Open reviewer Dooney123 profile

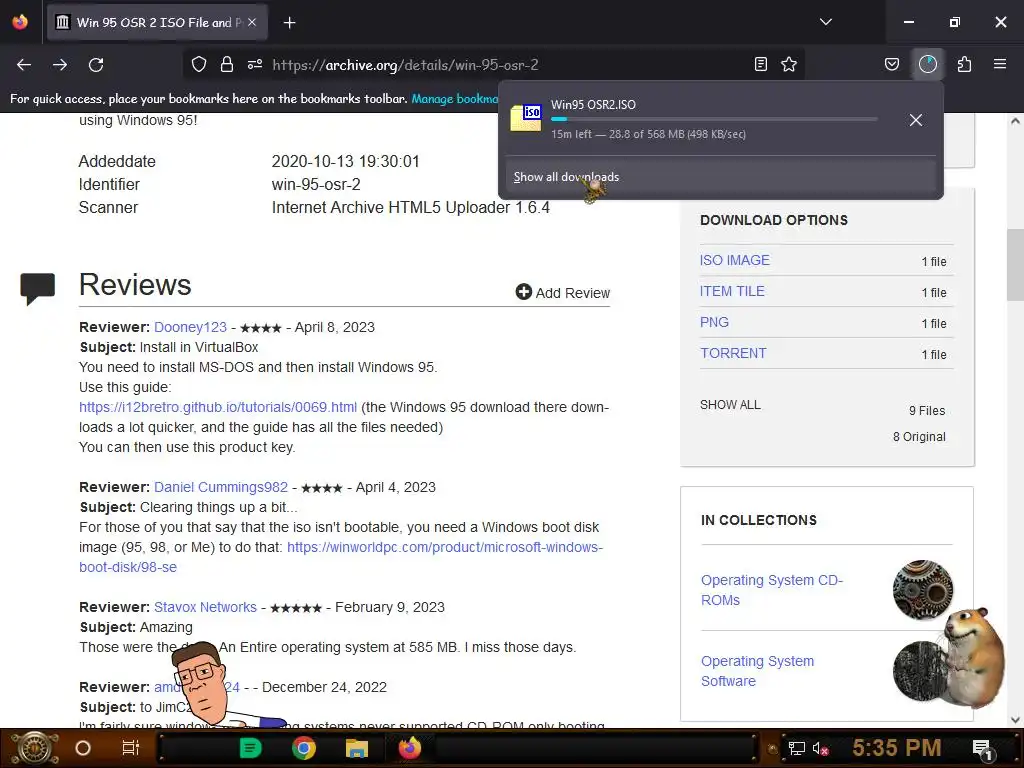point(190,327)
